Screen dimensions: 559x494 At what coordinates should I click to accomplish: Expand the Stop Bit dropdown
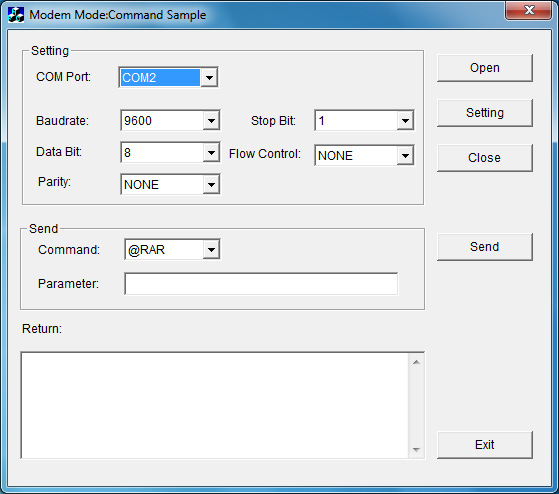coord(405,121)
